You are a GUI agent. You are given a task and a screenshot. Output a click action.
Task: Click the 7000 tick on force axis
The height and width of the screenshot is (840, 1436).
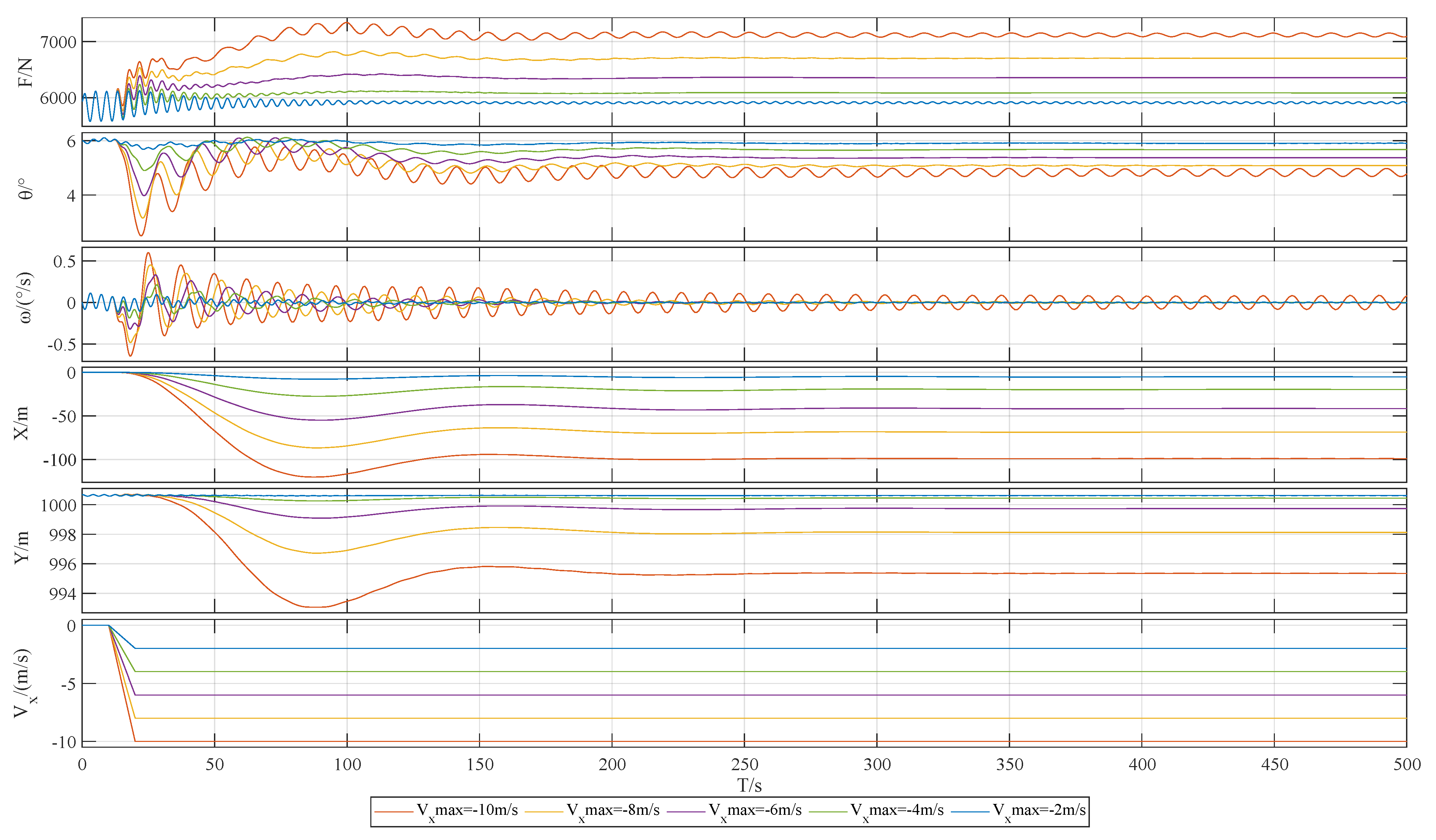tap(58, 42)
